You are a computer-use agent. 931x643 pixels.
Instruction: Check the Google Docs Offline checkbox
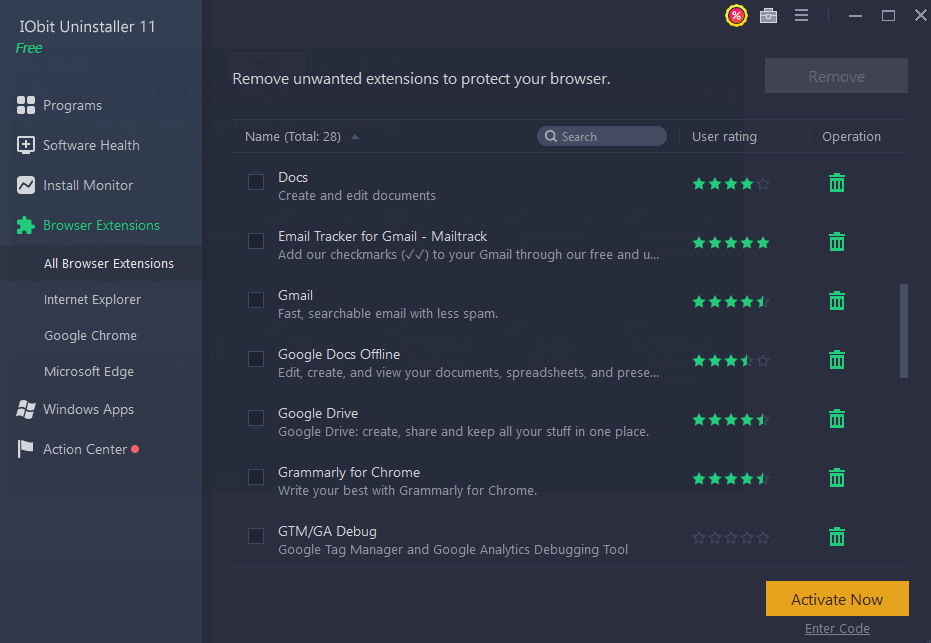coord(256,359)
